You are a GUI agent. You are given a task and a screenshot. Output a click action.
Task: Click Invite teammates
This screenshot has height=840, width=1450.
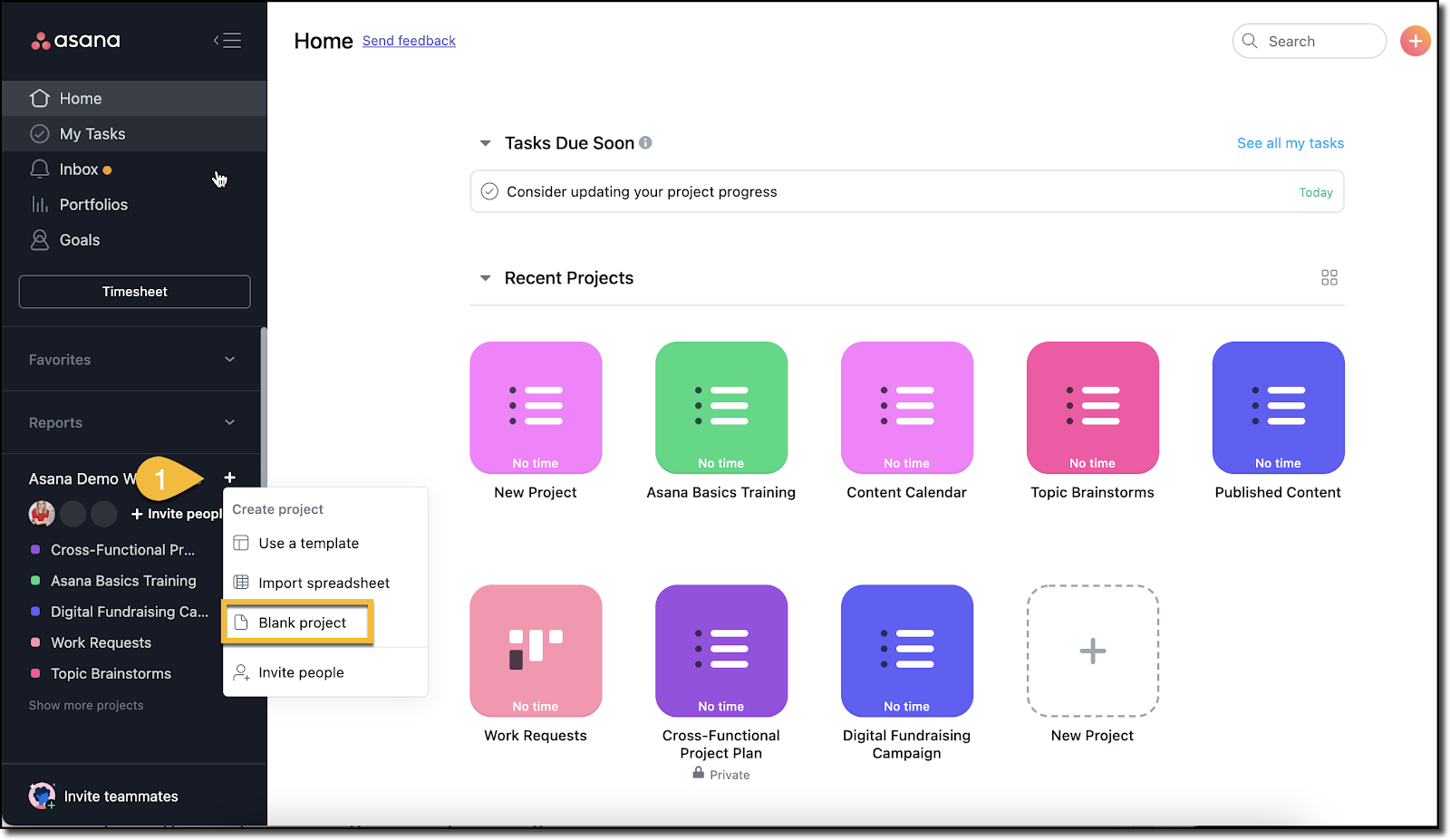point(121,797)
